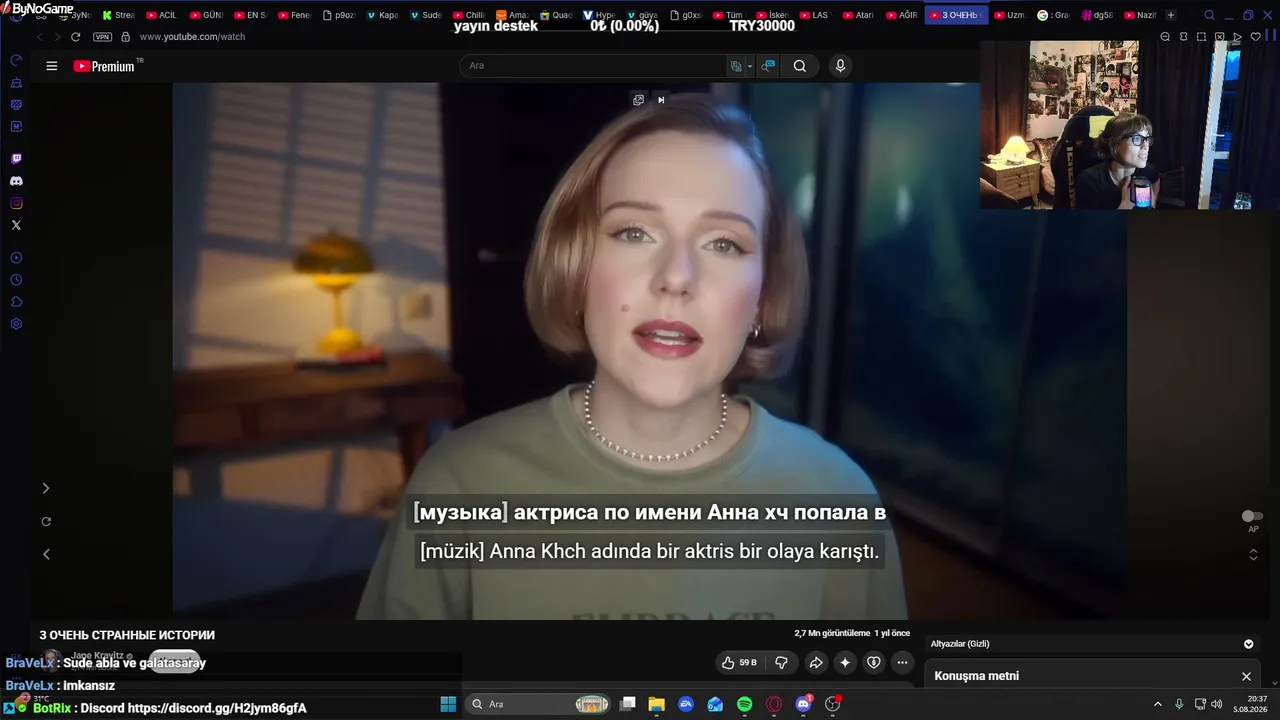
Task: Show hidden system tray icons chevron
Action: tap(1158, 704)
